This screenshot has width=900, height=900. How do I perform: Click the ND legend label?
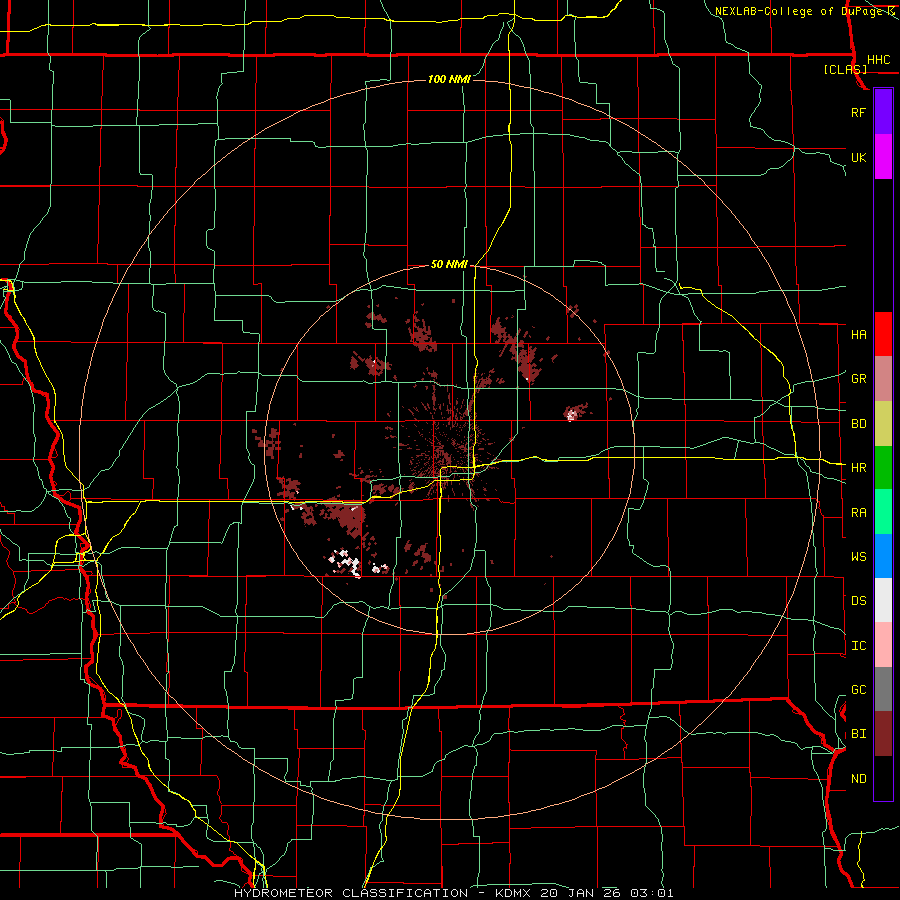pyautogui.click(x=859, y=779)
